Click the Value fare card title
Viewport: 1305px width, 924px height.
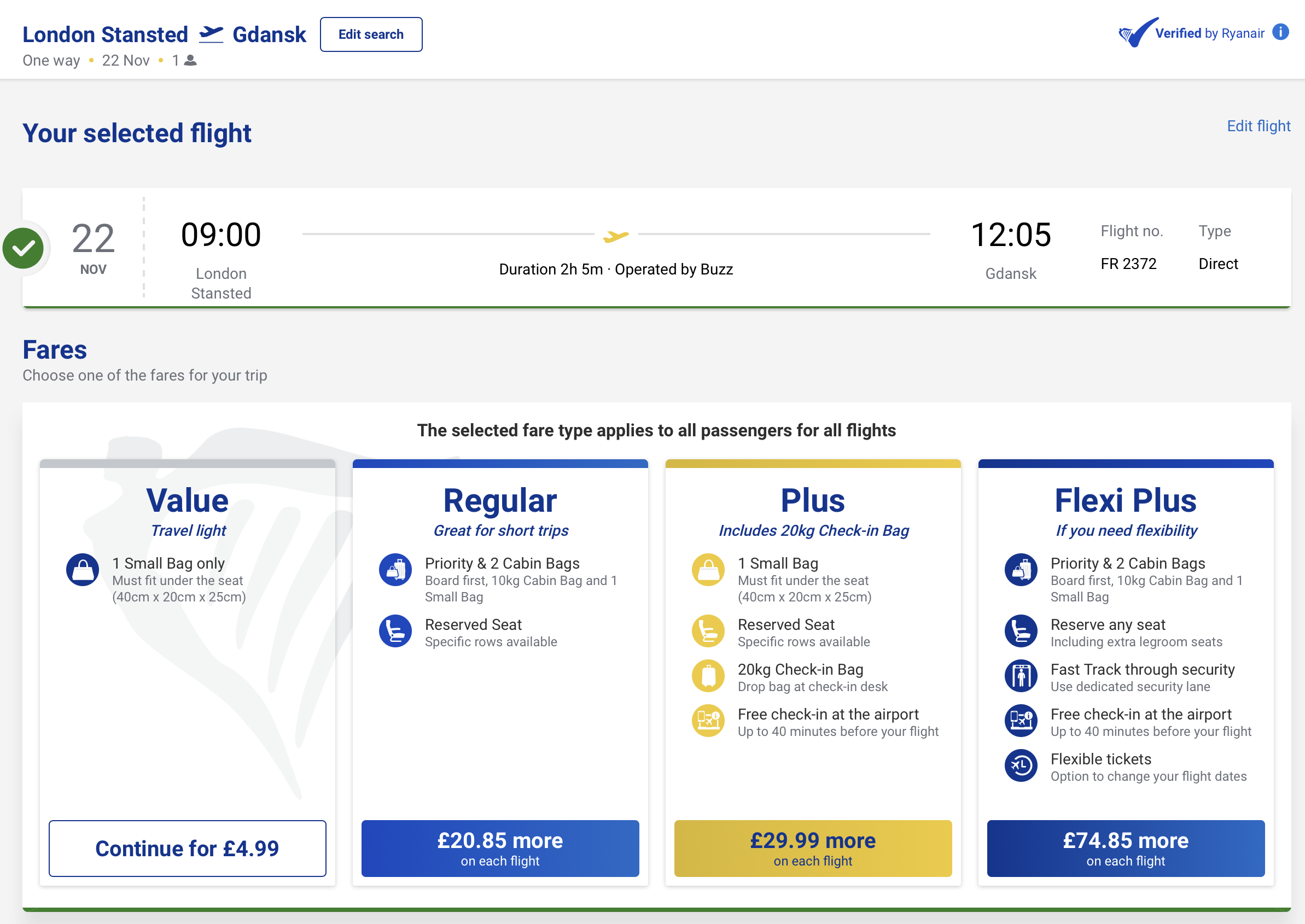coord(187,500)
